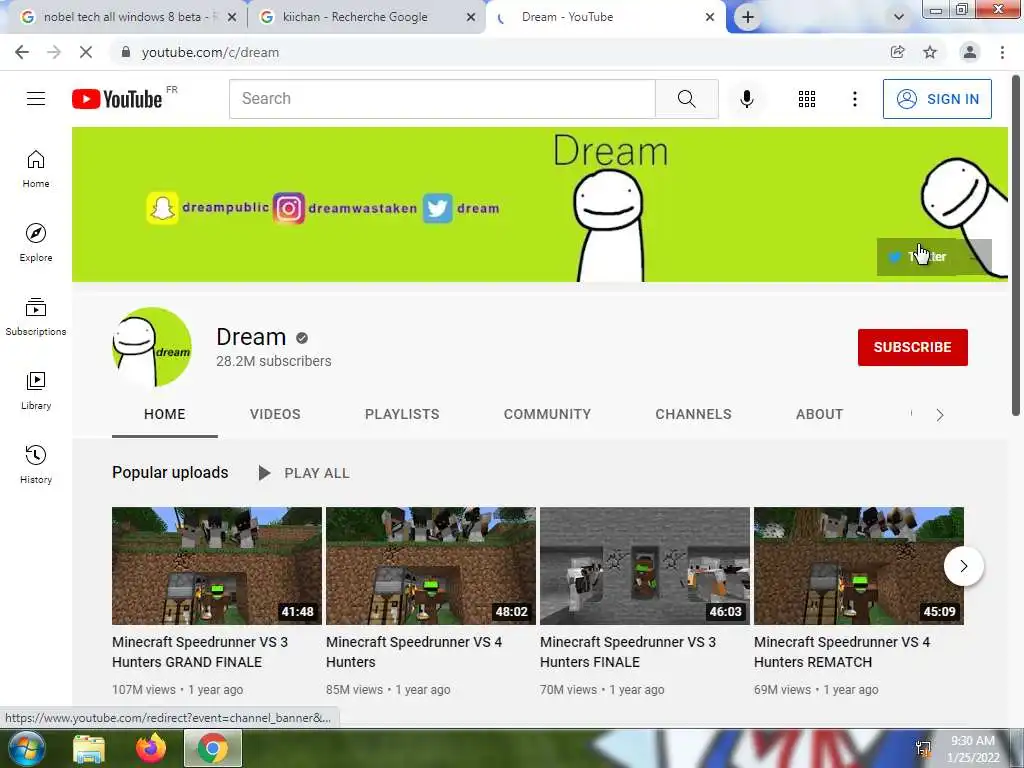Share this page from address bar

click(x=897, y=52)
